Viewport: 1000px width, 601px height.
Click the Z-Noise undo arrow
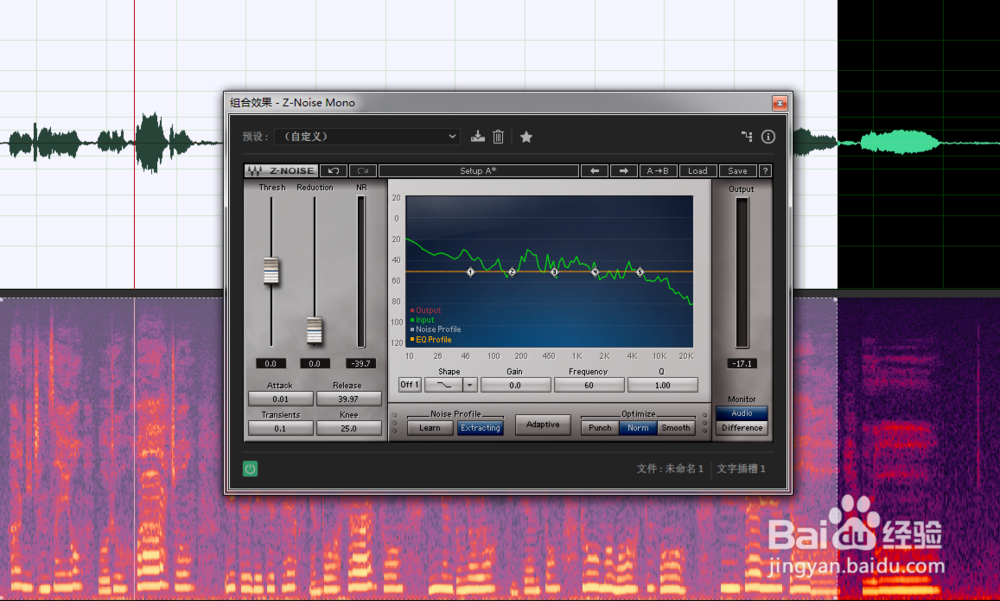pyautogui.click(x=334, y=171)
